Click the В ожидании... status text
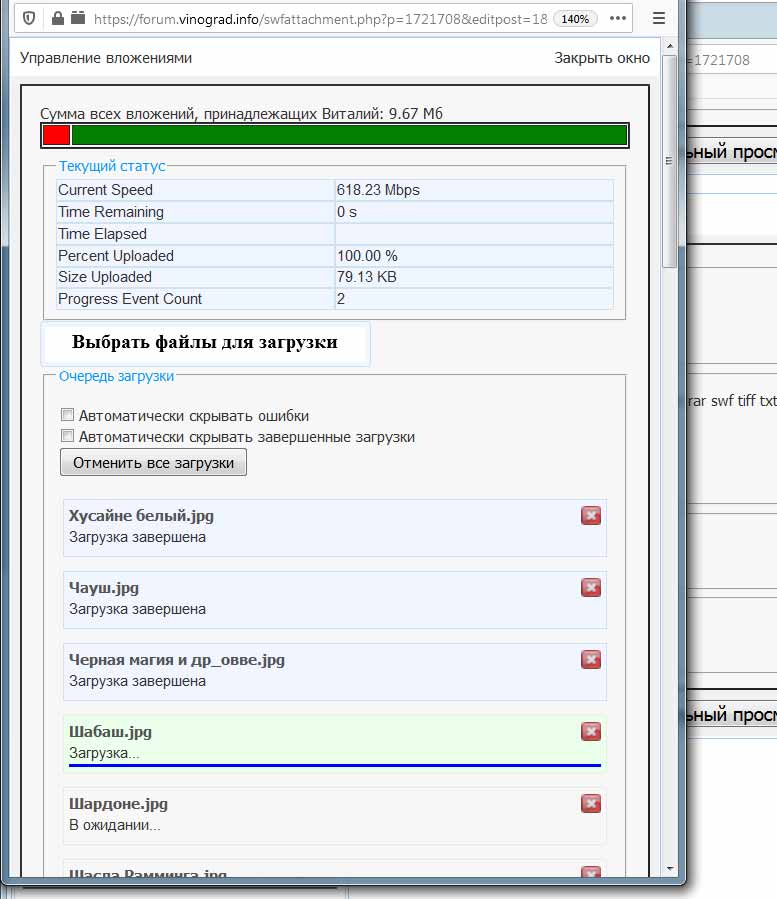 (x=115, y=825)
